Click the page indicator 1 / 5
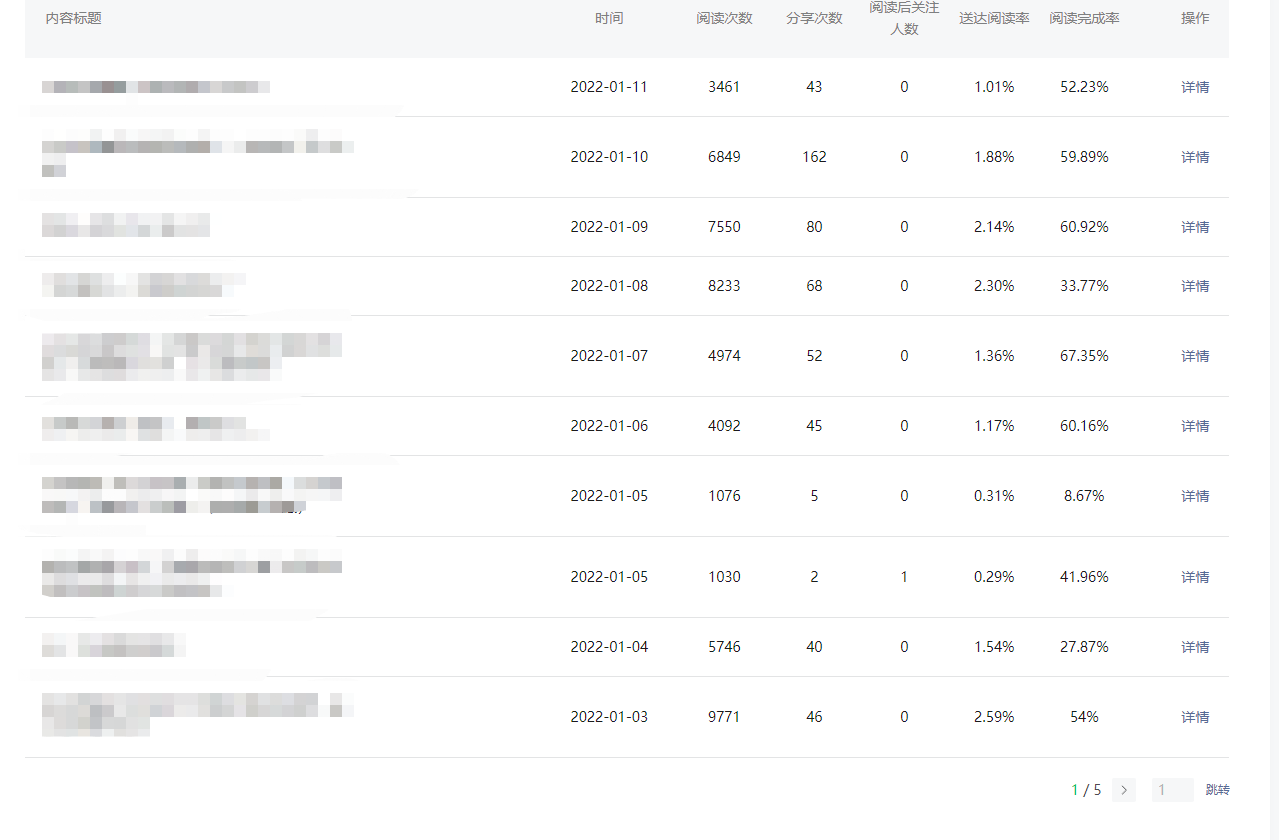The image size is (1279, 840). point(1086,790)
